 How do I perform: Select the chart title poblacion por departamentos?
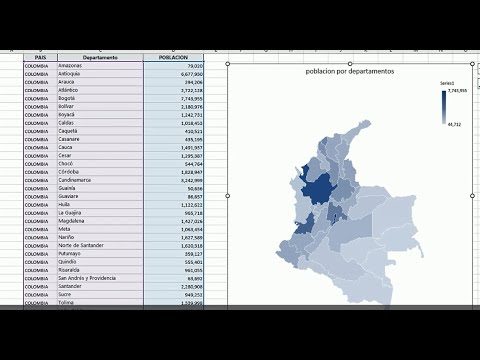pos(350,71)
